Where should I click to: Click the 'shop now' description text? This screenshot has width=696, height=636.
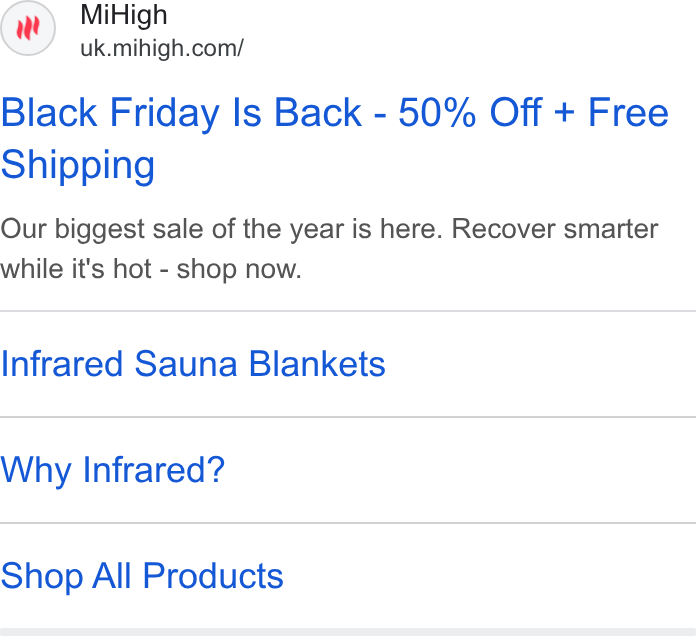(x=239, y=269)
